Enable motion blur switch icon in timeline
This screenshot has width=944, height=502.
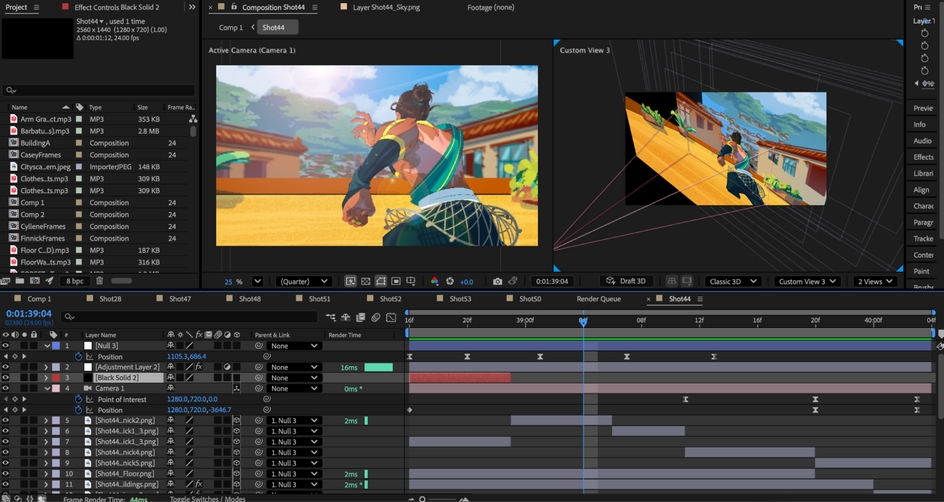(376, 317)
